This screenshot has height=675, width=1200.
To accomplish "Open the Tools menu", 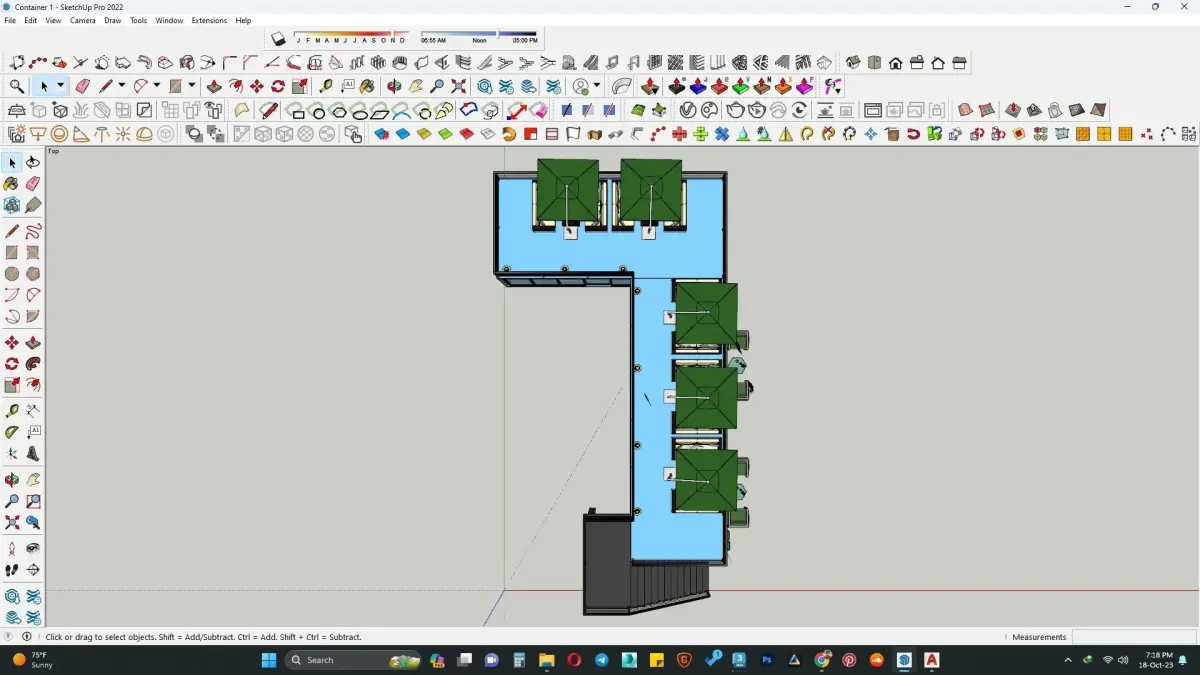I will point(139,20).
